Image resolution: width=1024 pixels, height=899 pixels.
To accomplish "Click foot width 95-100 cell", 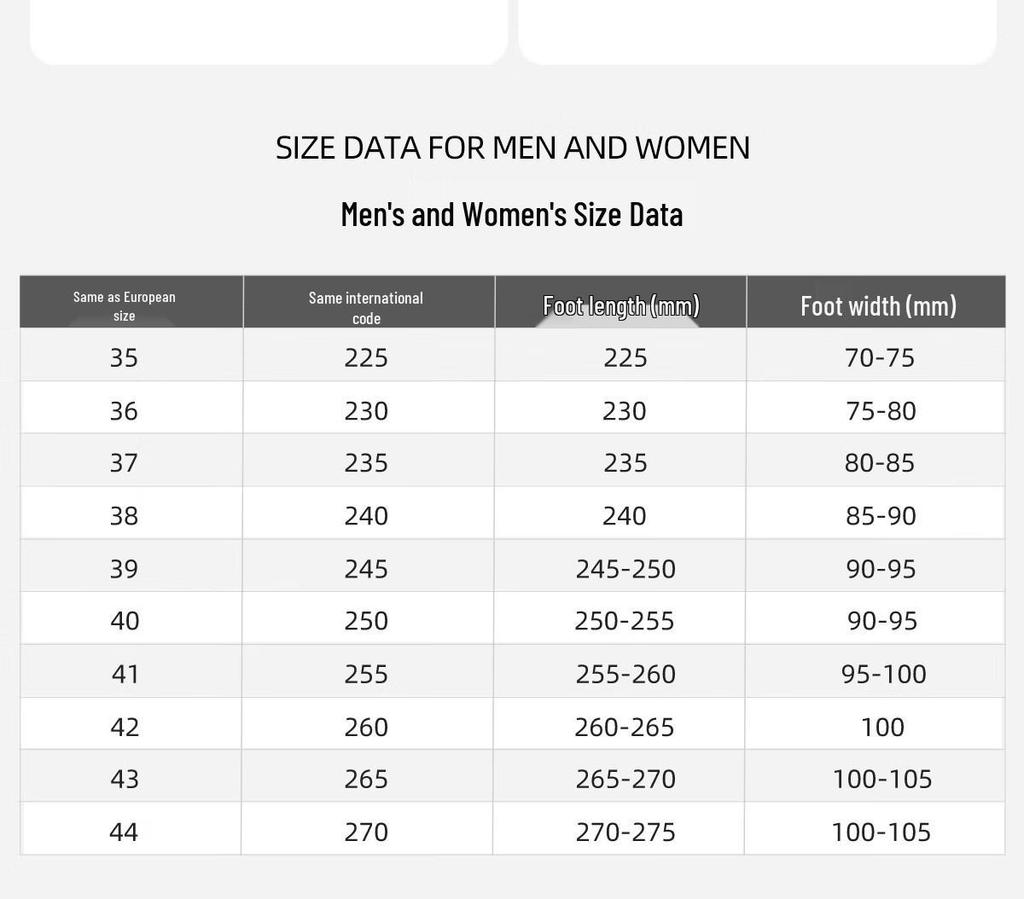I will pos(884,674).
